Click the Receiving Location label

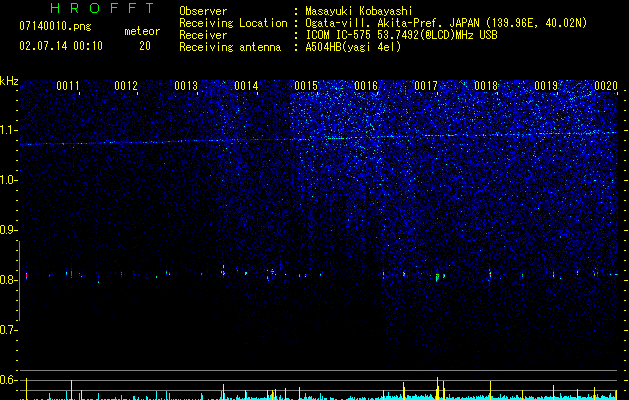[x=233, y=23]
